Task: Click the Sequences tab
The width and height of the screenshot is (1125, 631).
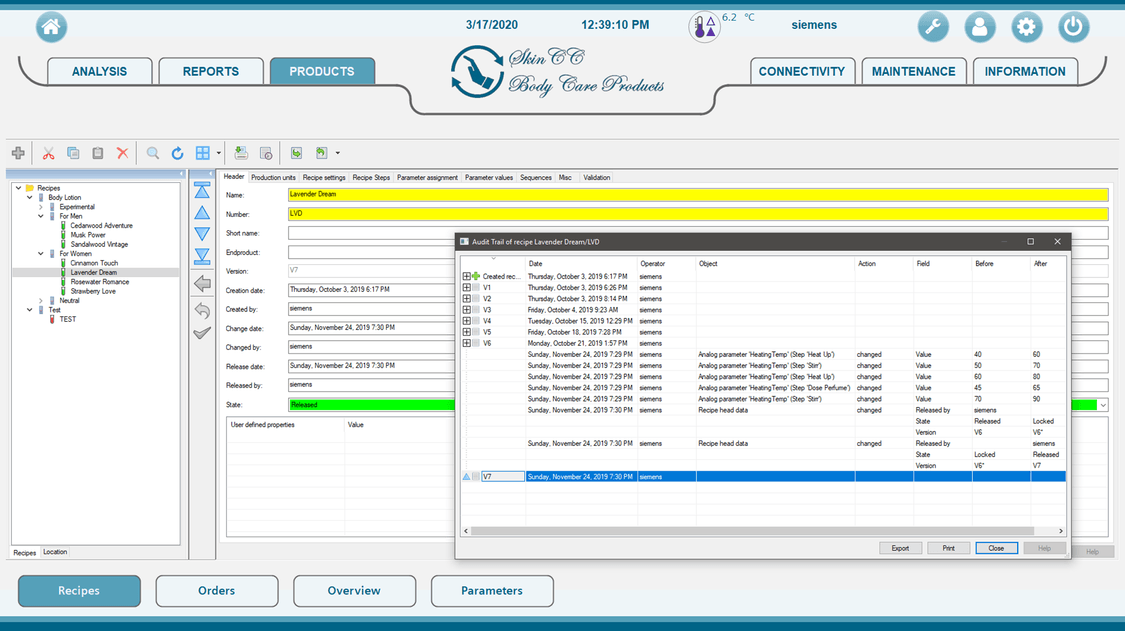Action: click(535, 177)
